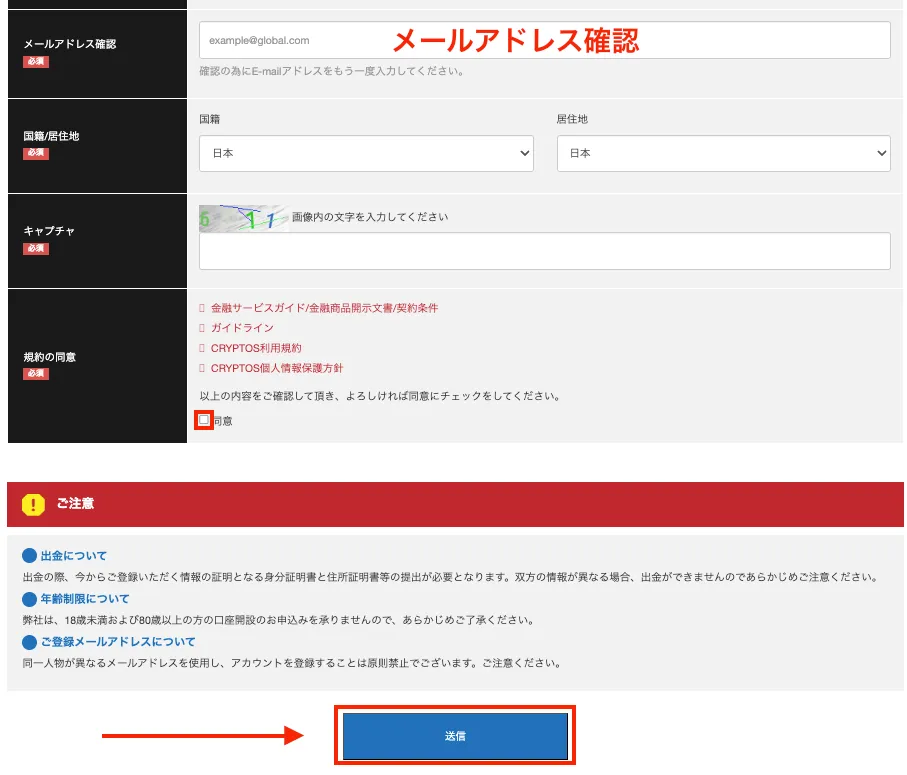Screen dimensions: 907x775
Task: Open the ガイドライン link
Action: pyautogui.click(x=240, y=327)
